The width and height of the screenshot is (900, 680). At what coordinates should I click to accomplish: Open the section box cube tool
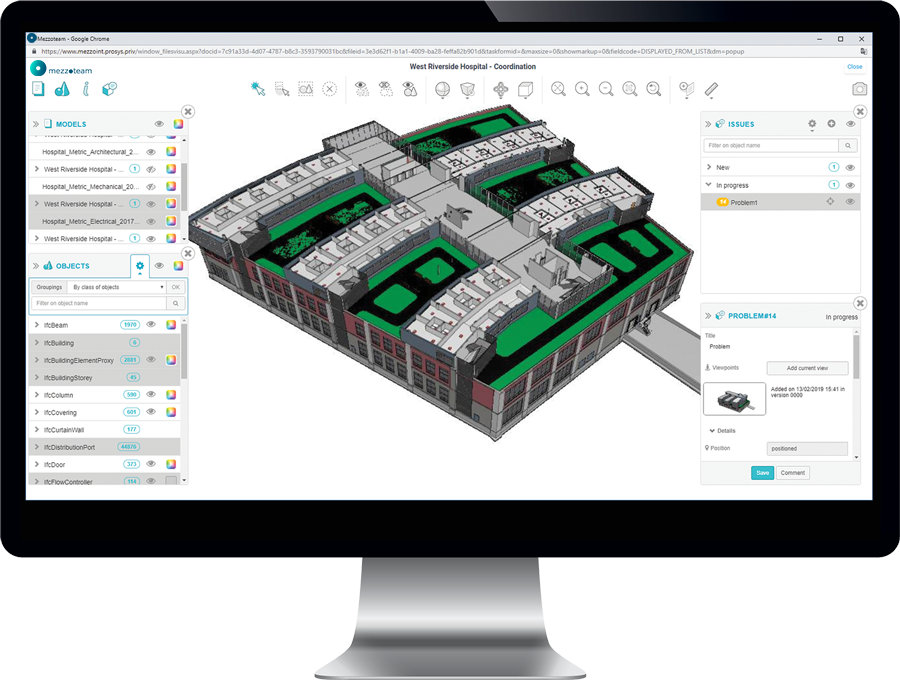[x=468, y=90]
